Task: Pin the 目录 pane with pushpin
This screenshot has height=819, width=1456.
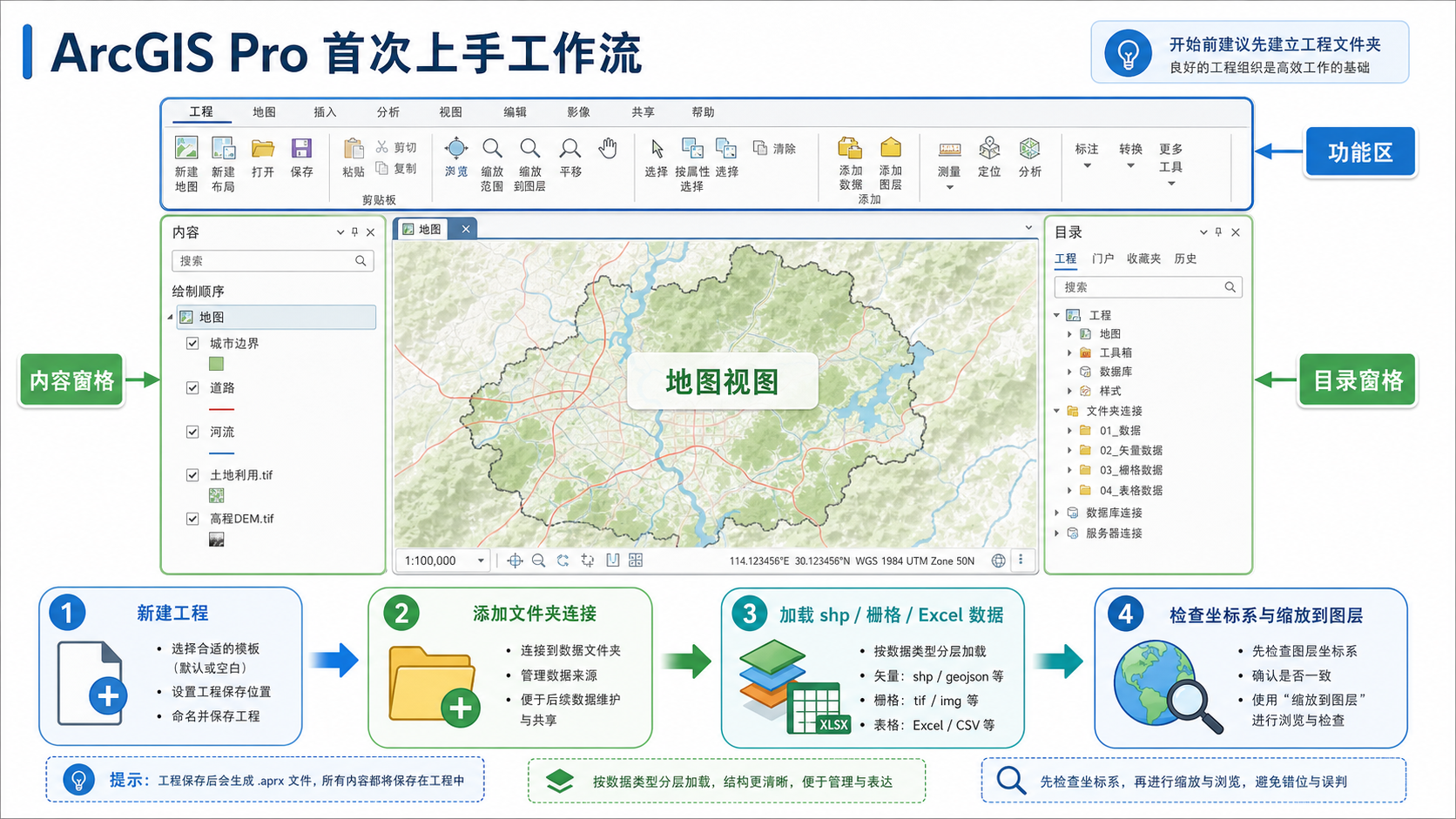Action: click(x=1218, y=232)
